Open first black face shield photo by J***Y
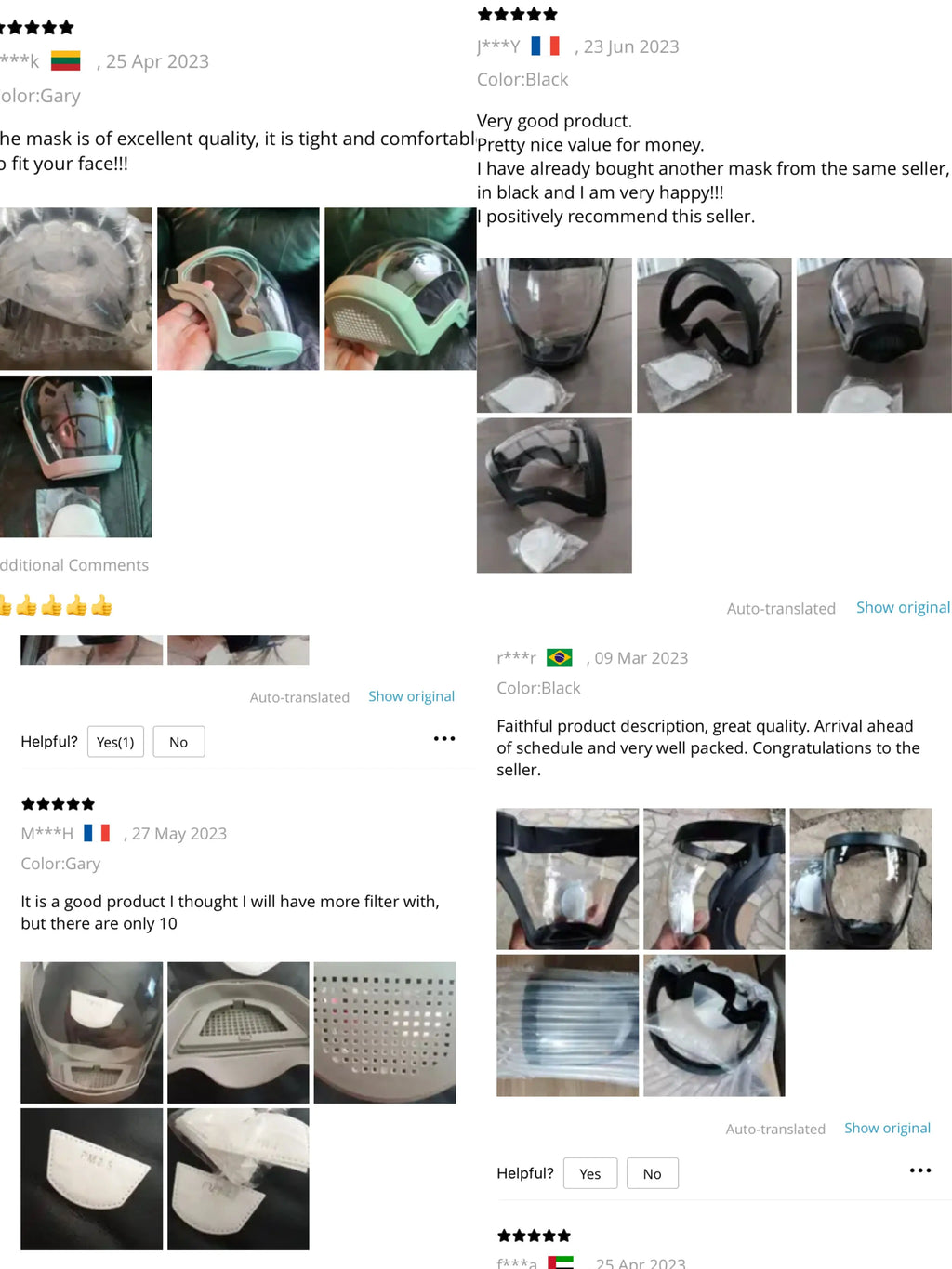This screenshot has width=952, height=1269. click(554, 336)
